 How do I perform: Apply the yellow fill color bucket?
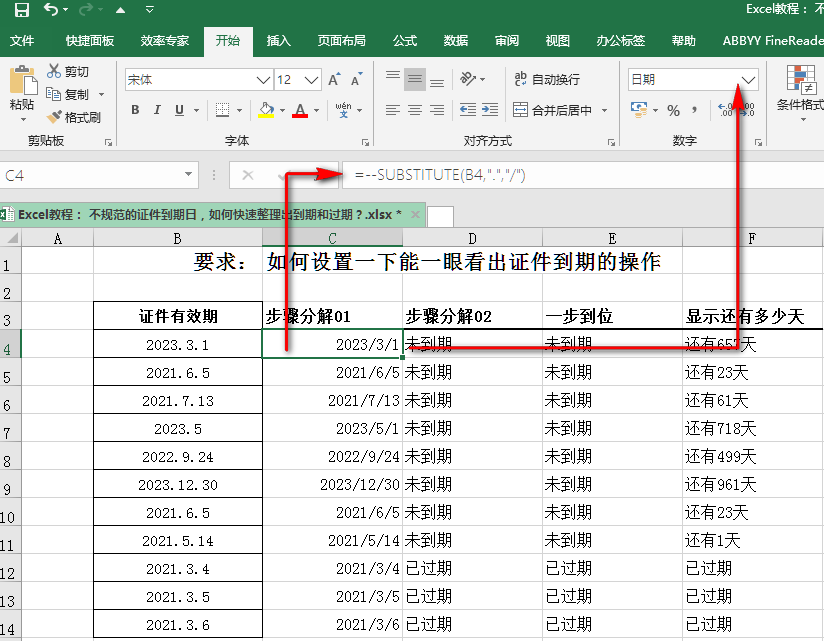[x=265, y=111]
